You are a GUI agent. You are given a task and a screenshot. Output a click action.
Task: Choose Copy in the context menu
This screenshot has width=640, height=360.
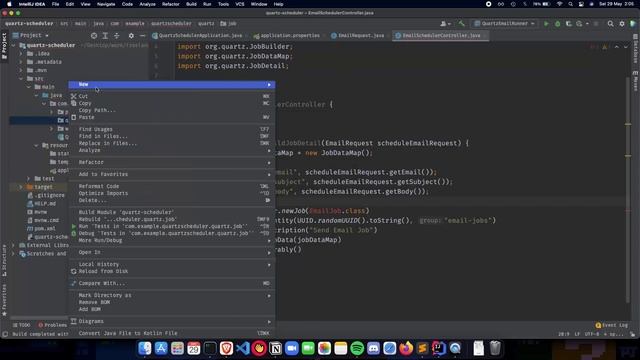(171, 103)
